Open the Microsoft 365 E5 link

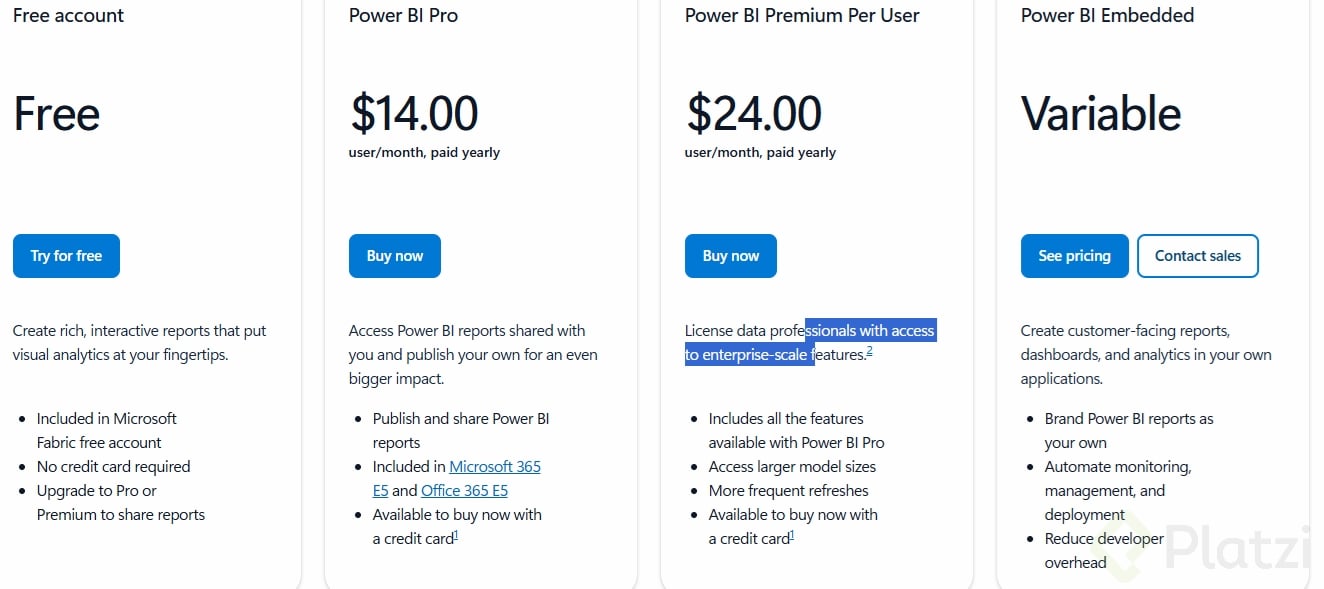pos(495,466)
